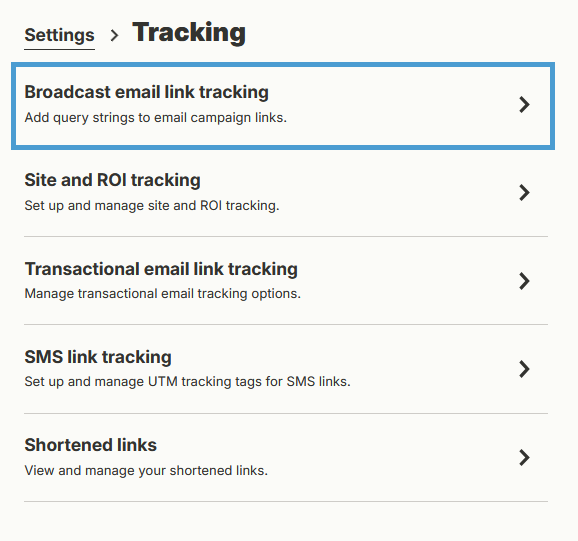578x541 pixels.
Task: Click the Shortened links chevron arrow
Action: 524,457
